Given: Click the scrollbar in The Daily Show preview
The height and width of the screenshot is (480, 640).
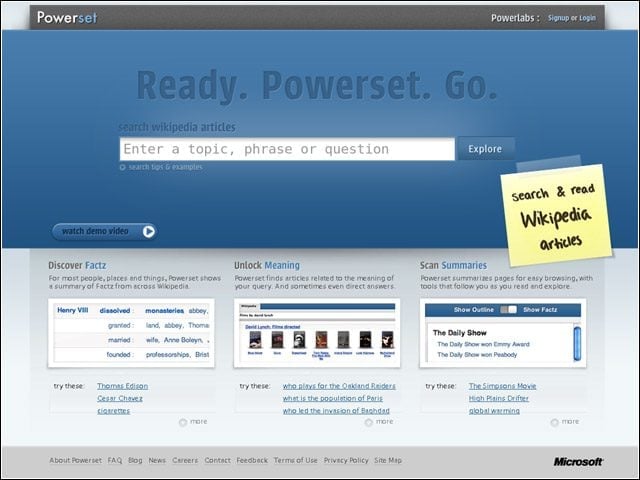Looking at the screenshot, I should [x=577, y=343].
